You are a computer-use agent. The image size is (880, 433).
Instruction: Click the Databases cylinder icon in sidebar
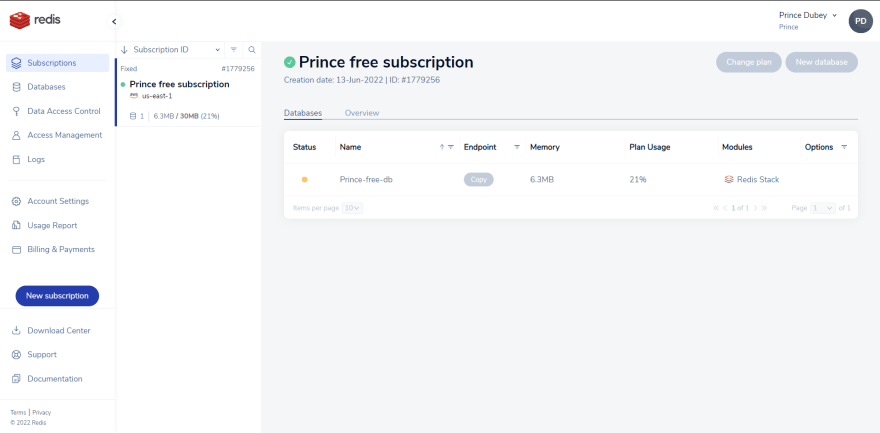point(16,87)
